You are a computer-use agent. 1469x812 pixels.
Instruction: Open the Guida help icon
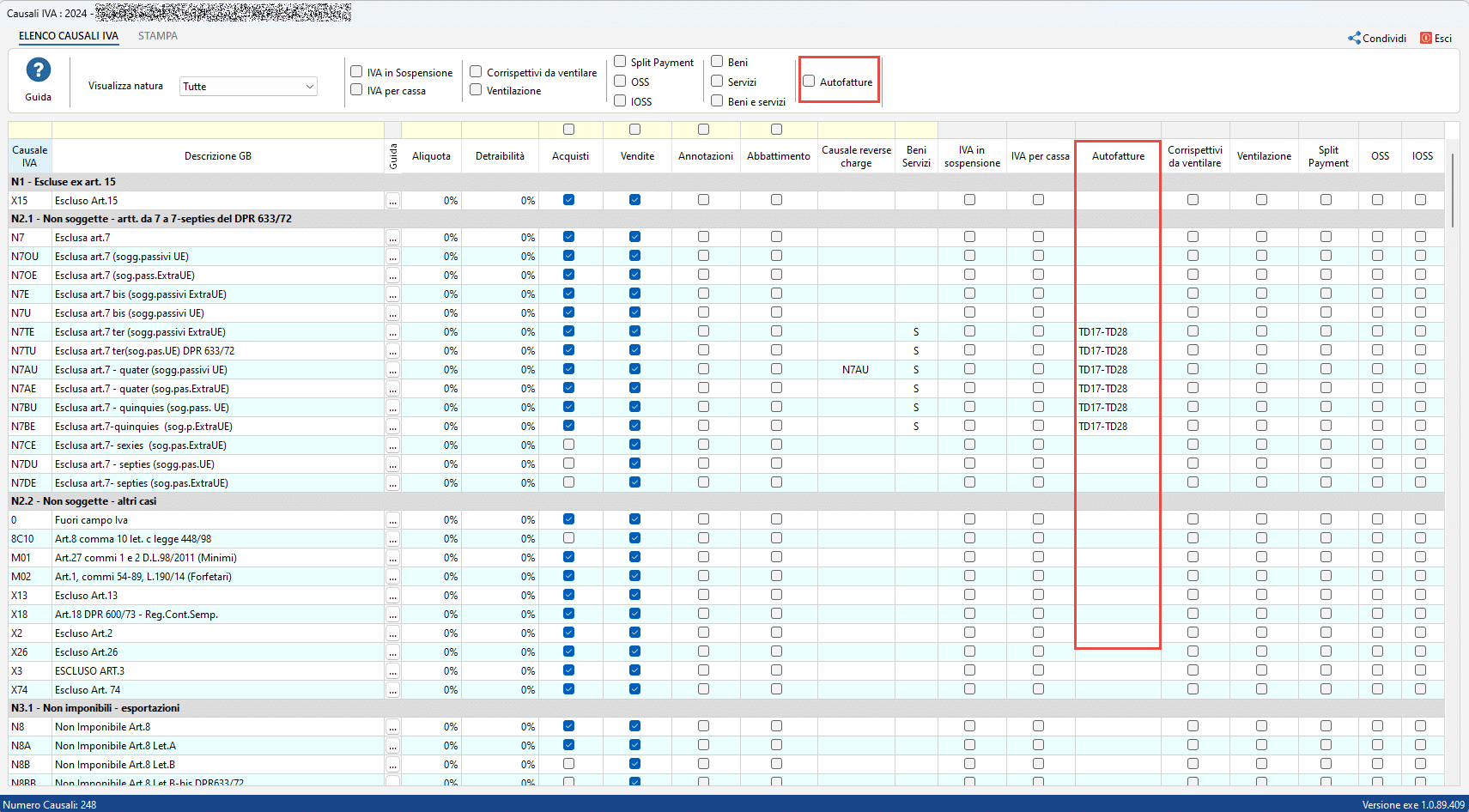(x=38, y=70)
